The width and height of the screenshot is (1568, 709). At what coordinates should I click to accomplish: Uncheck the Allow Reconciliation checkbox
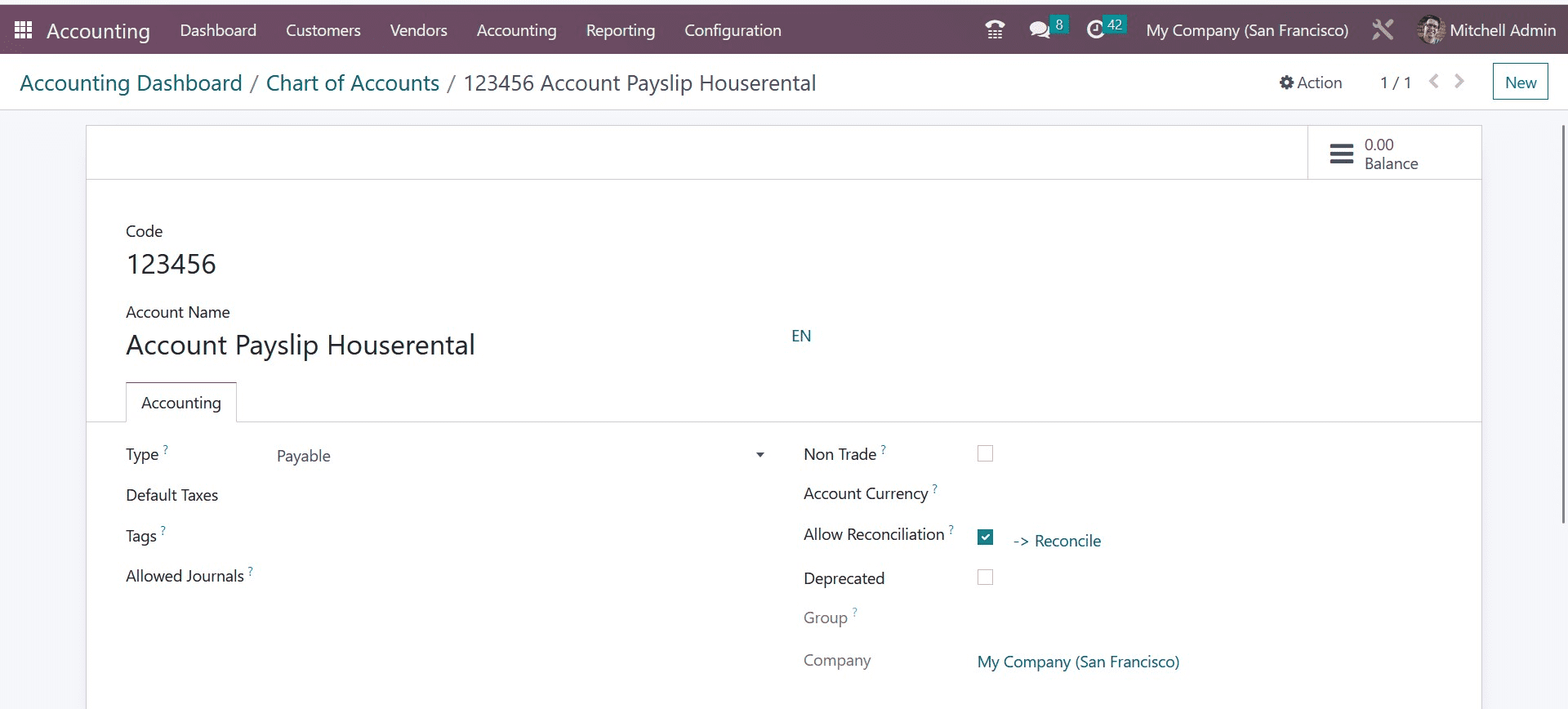pos(985,537)
